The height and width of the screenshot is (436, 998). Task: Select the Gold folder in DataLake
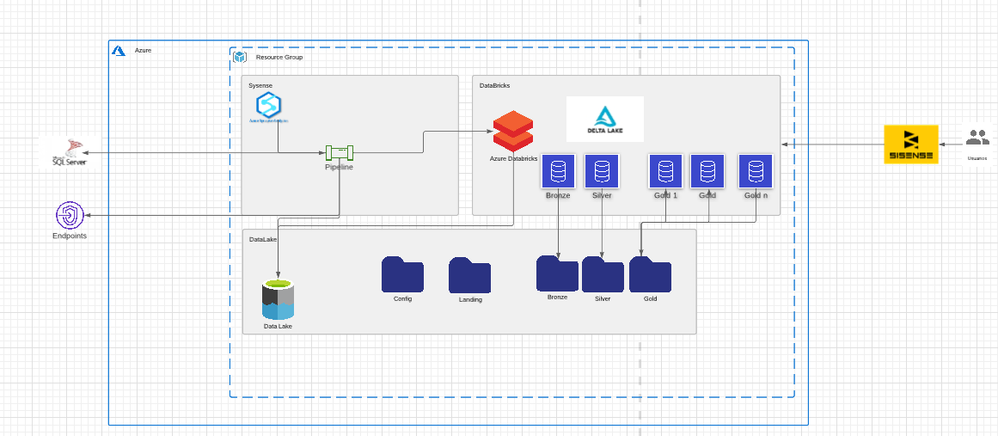point(650,275)
